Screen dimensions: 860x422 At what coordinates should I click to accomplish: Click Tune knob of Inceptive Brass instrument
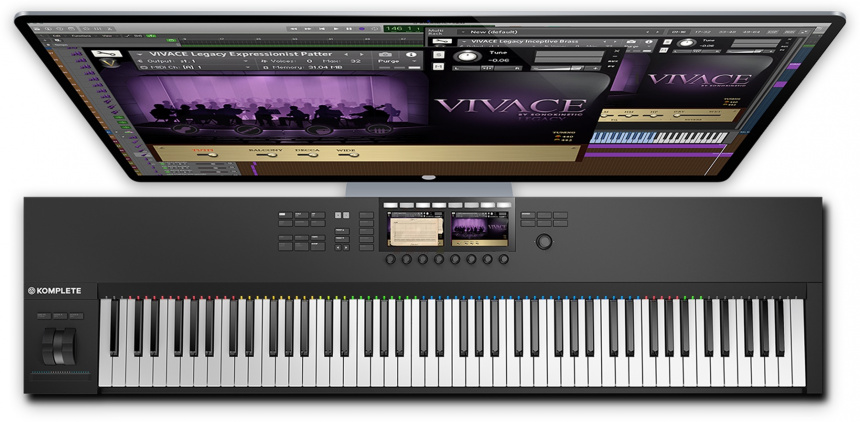tap(686, 42)
